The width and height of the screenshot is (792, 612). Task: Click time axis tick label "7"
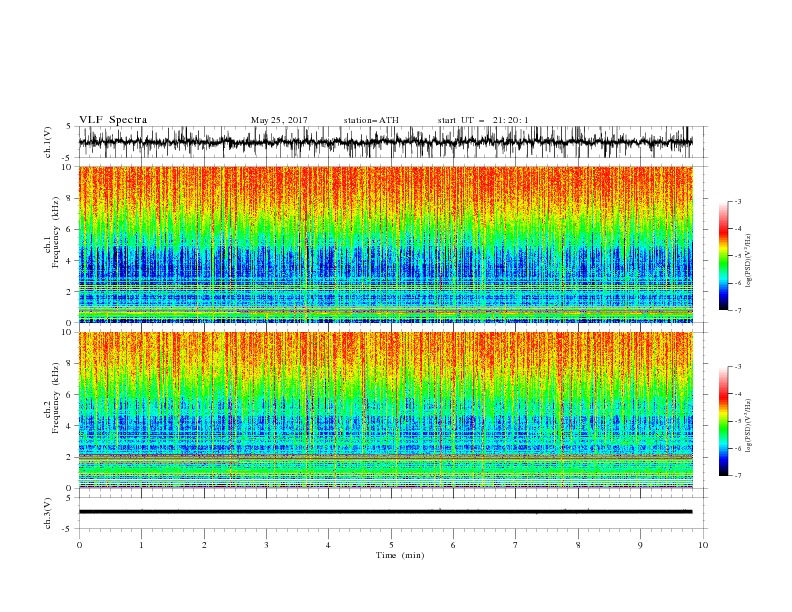[516, 545]
